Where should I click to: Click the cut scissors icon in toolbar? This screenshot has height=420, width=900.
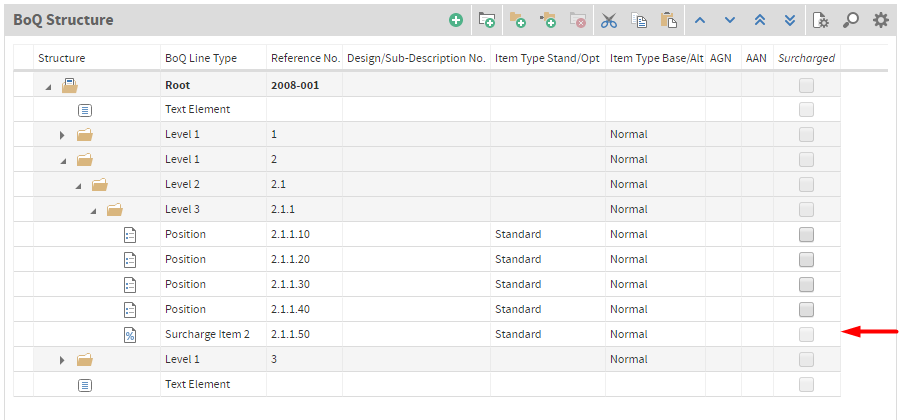(x=608, y=21)
